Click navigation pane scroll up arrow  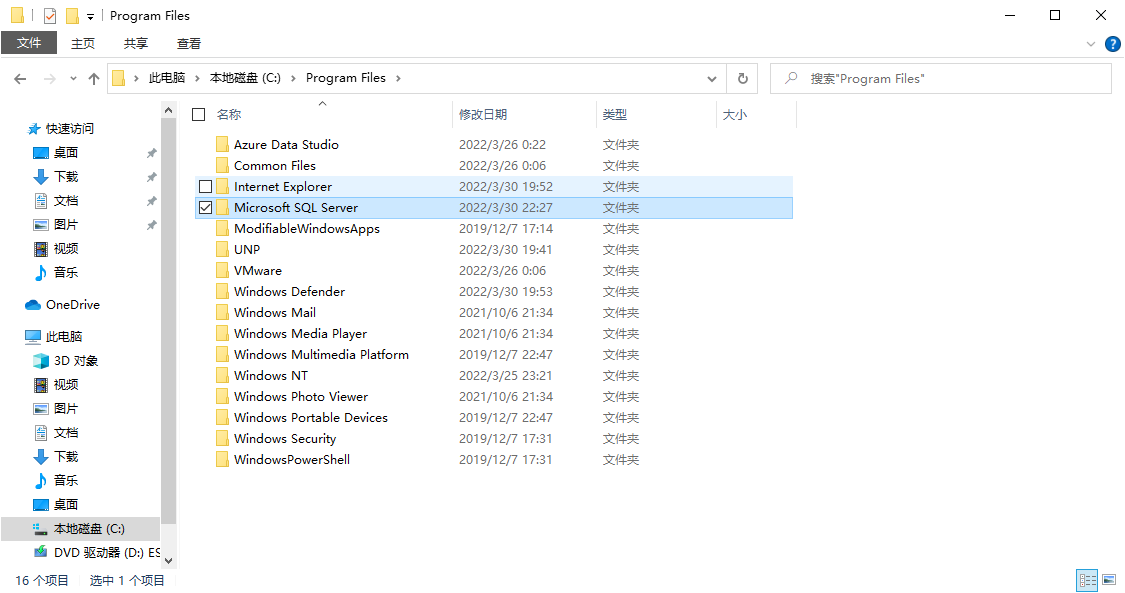tap(169, 110)
